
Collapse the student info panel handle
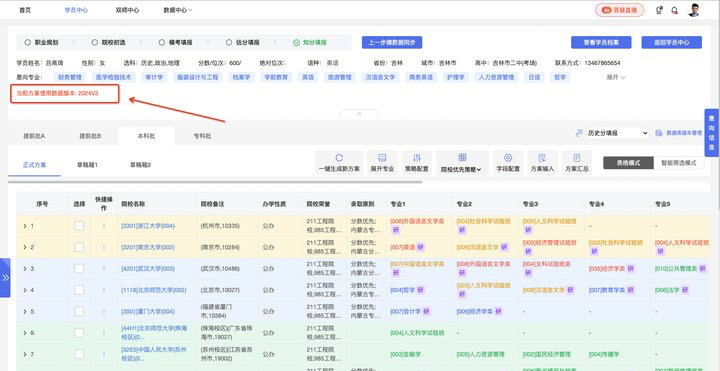coord(359,114)
